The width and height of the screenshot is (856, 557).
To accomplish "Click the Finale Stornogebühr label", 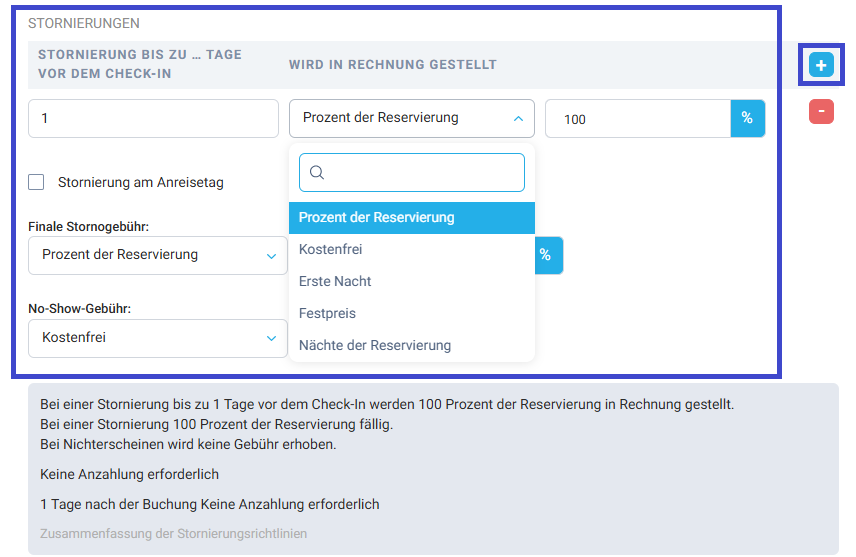I will point(88,227).
